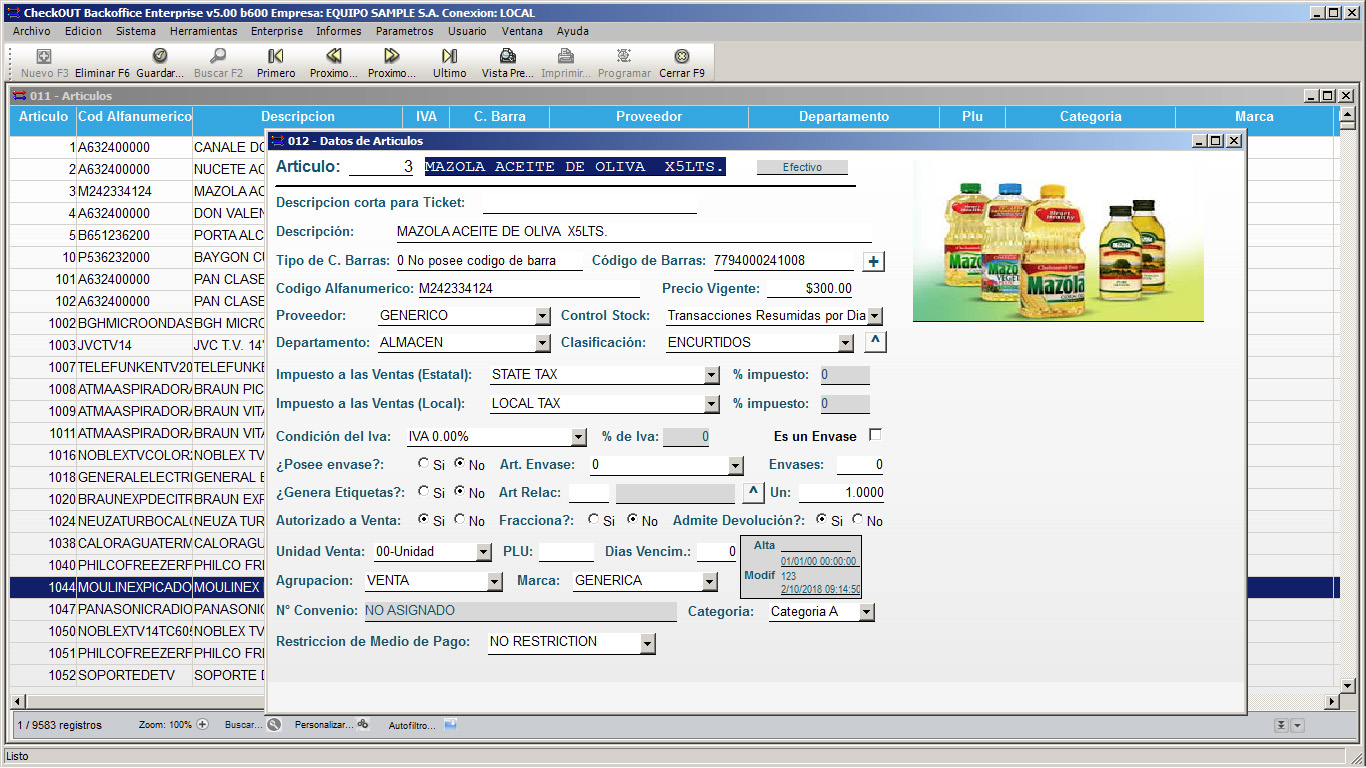Open the Agrupacion dropdown
1366x768 pixels.
(494, 581)
